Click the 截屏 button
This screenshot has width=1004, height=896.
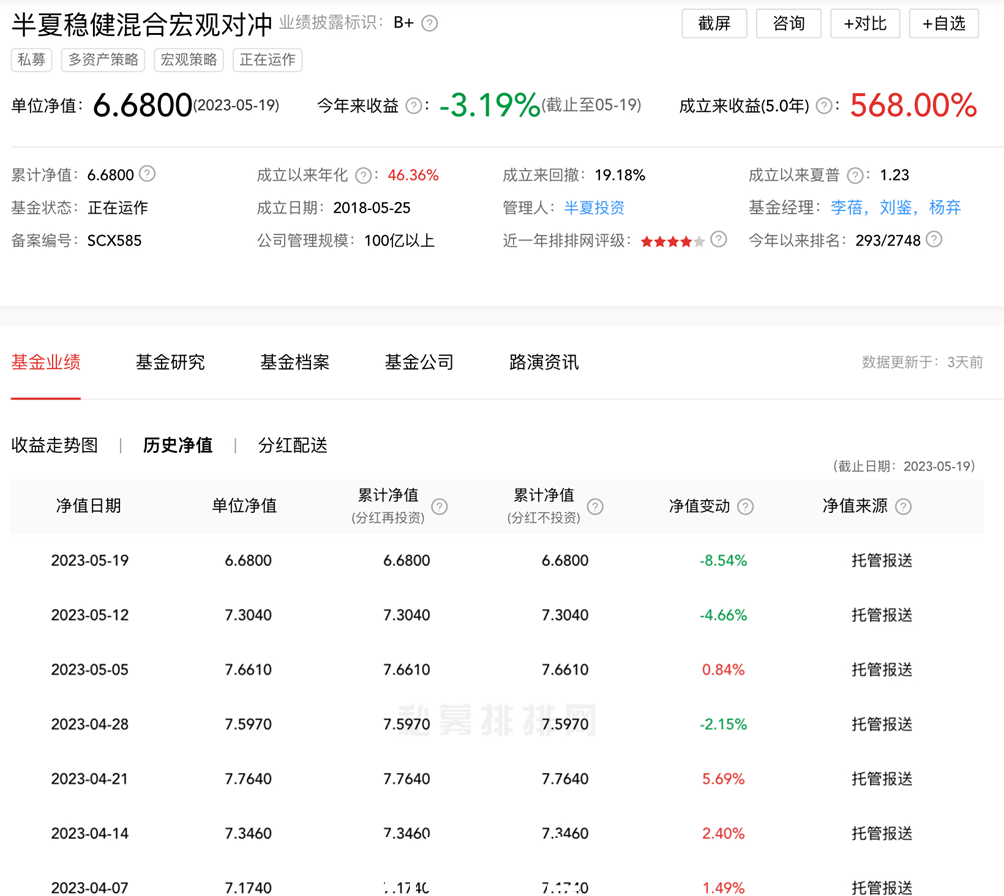pyautogui.click(x=714, y=24)
